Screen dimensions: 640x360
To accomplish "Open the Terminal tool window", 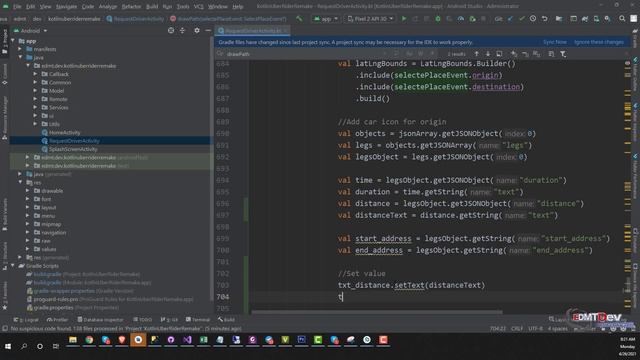I will click(x=198, y=320).
